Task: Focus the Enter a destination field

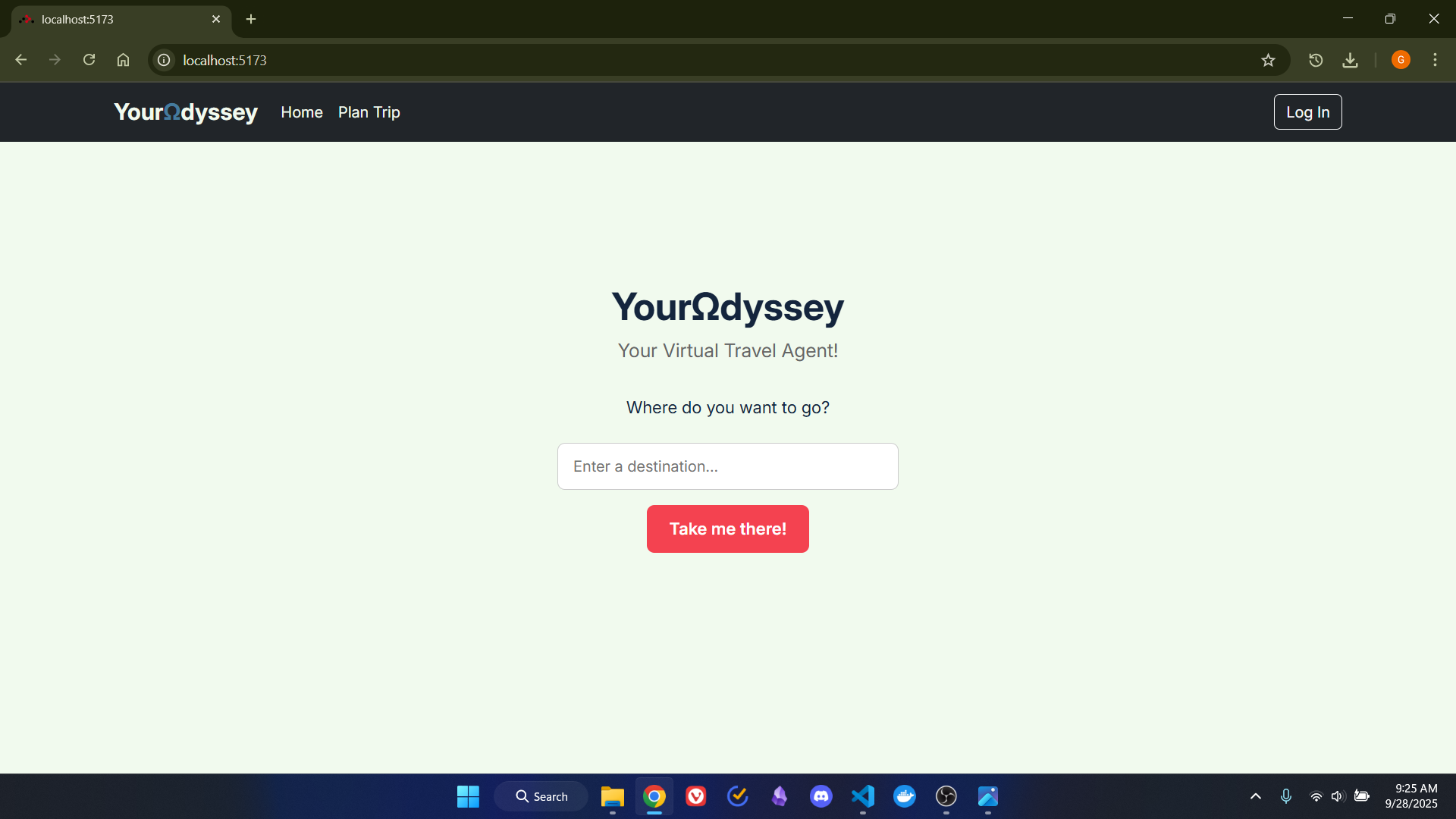Action: (727, 466)
